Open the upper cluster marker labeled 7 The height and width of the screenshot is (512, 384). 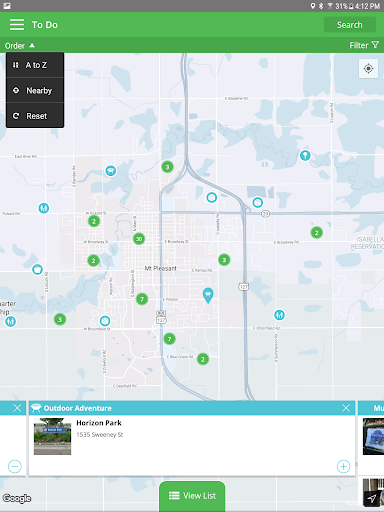(x=142, y=299)
